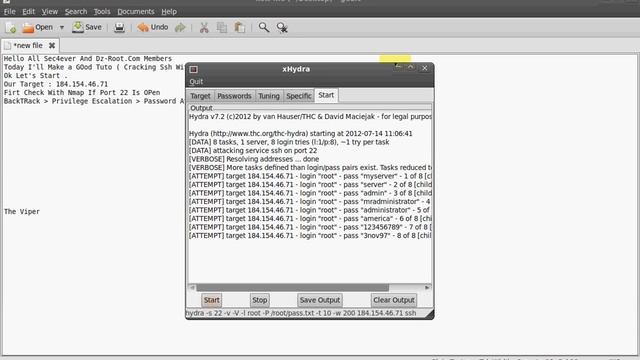640x360 pixels.
Task: Redo with the green arrow icon
Action: click(180, 28)
